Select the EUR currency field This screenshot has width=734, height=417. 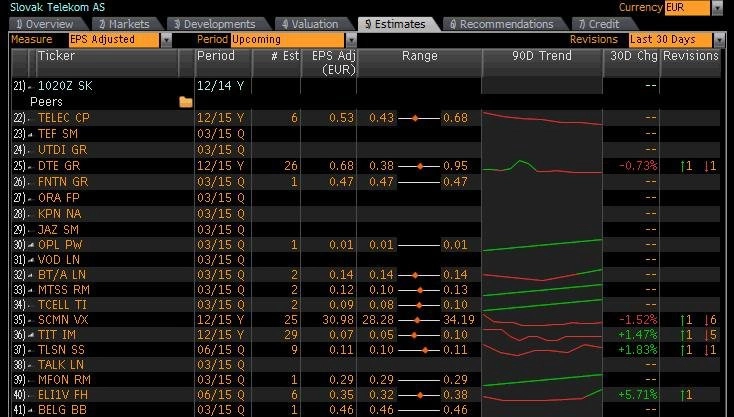687,7
